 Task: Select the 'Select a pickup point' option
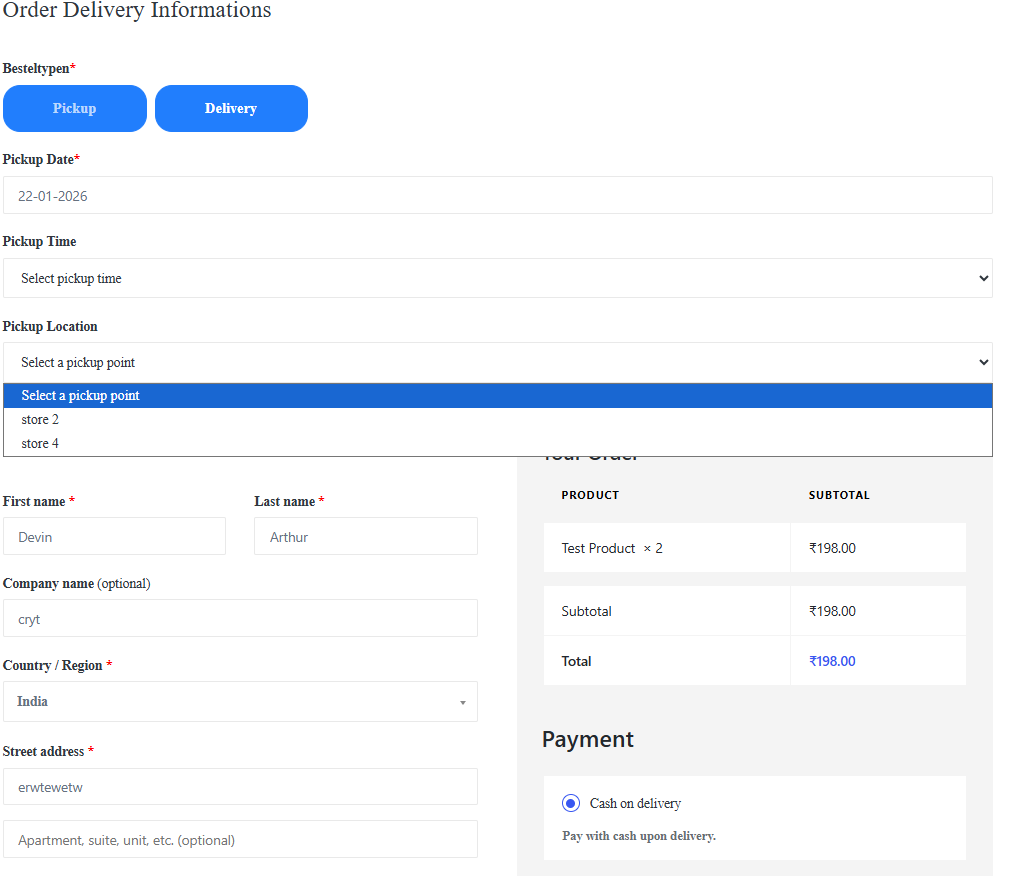pyautogui.click(x=80, y=396)
